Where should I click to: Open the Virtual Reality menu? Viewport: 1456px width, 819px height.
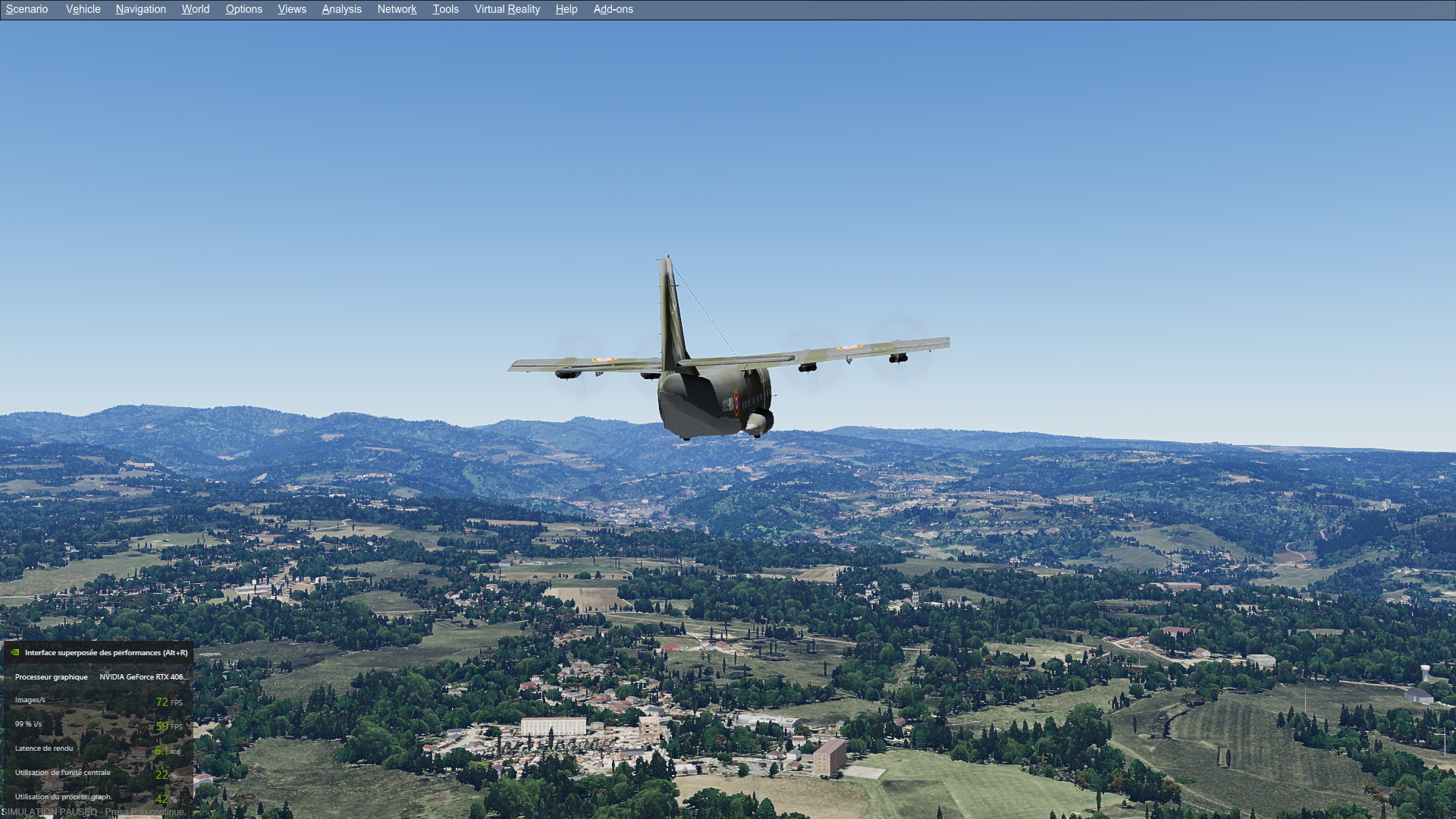tap(507, 9)
